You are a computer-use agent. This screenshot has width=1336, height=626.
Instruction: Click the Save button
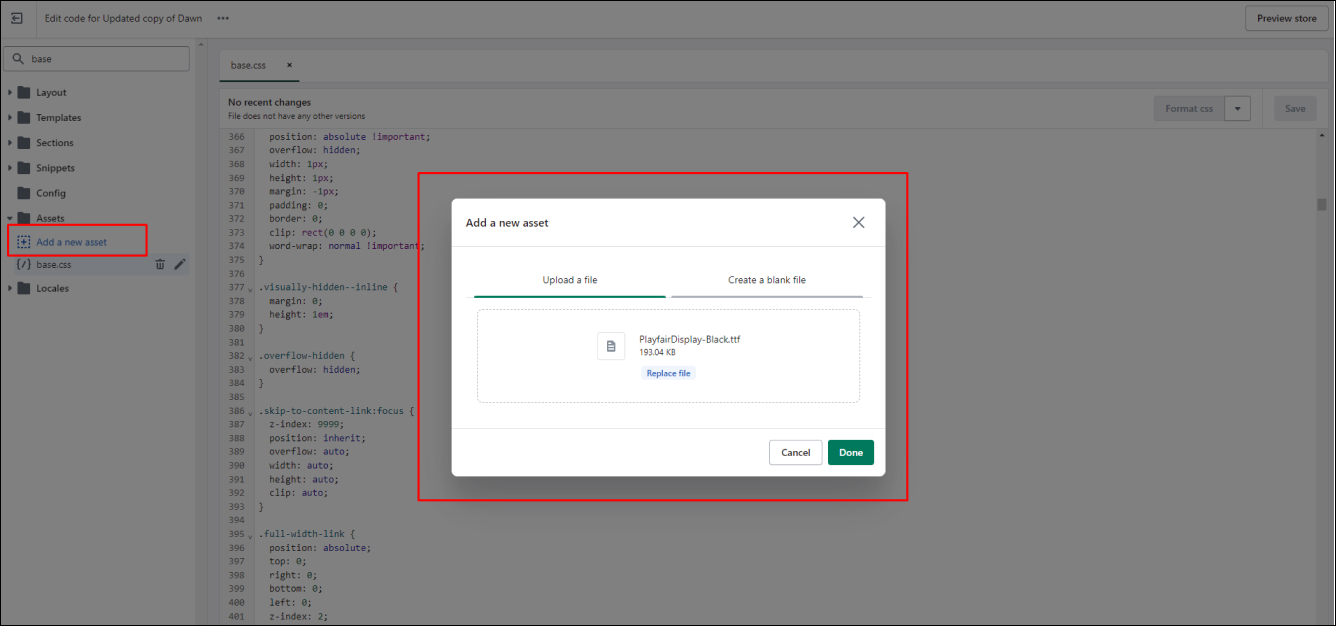click(x=1295, y=109)
